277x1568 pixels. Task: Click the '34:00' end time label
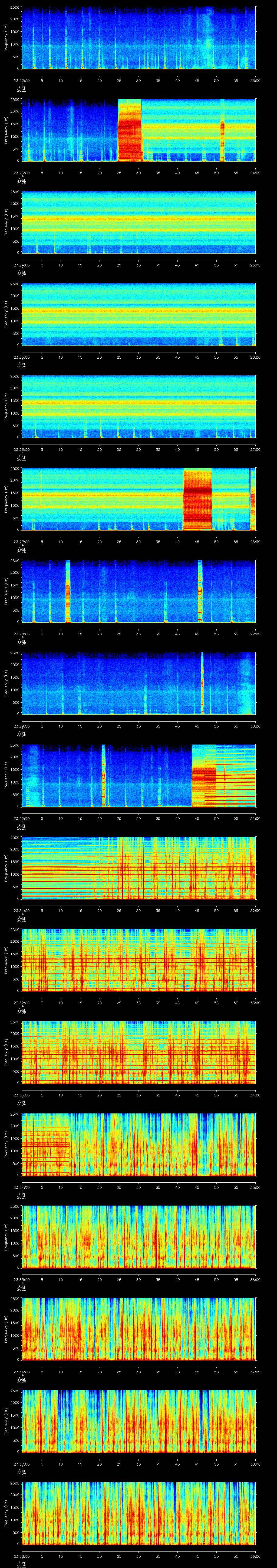tap(256, 1095)
